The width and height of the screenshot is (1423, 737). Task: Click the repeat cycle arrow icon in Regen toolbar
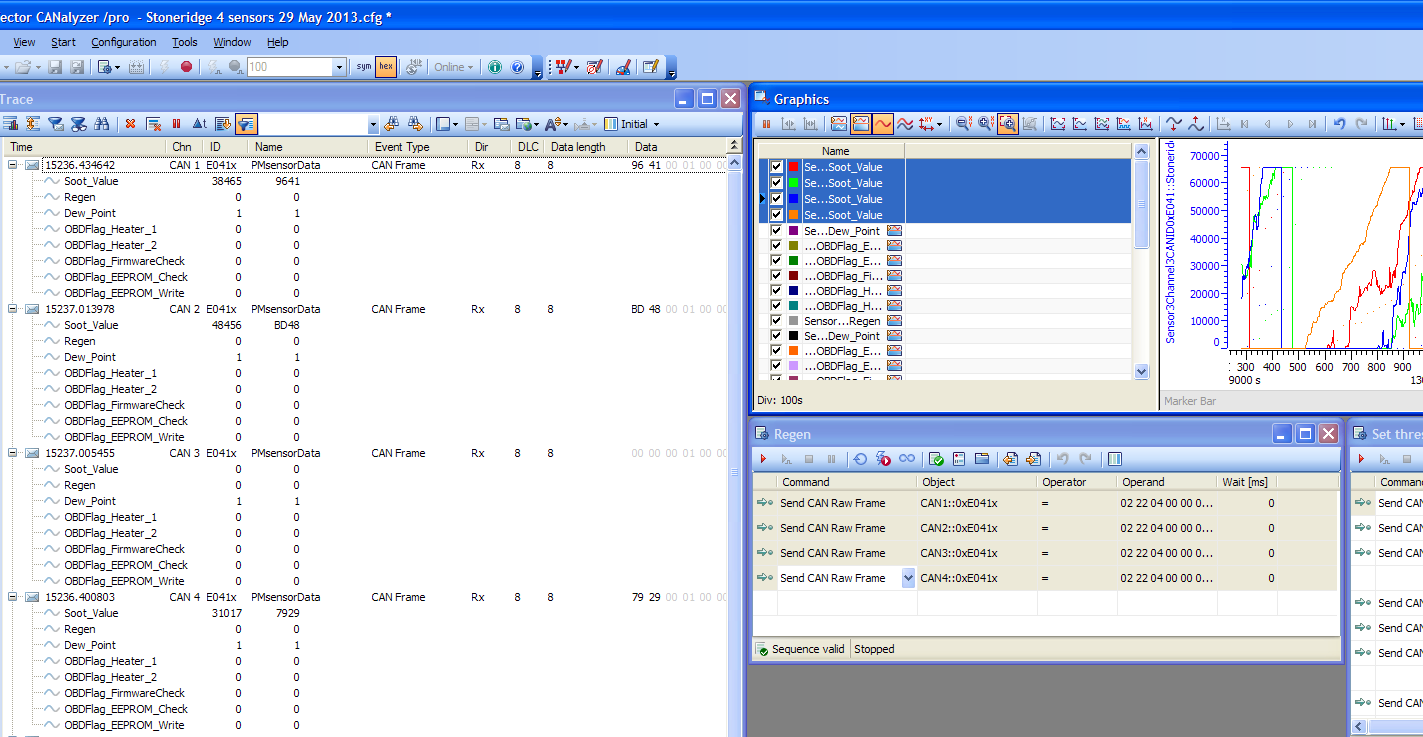click(x=860, y=459)
